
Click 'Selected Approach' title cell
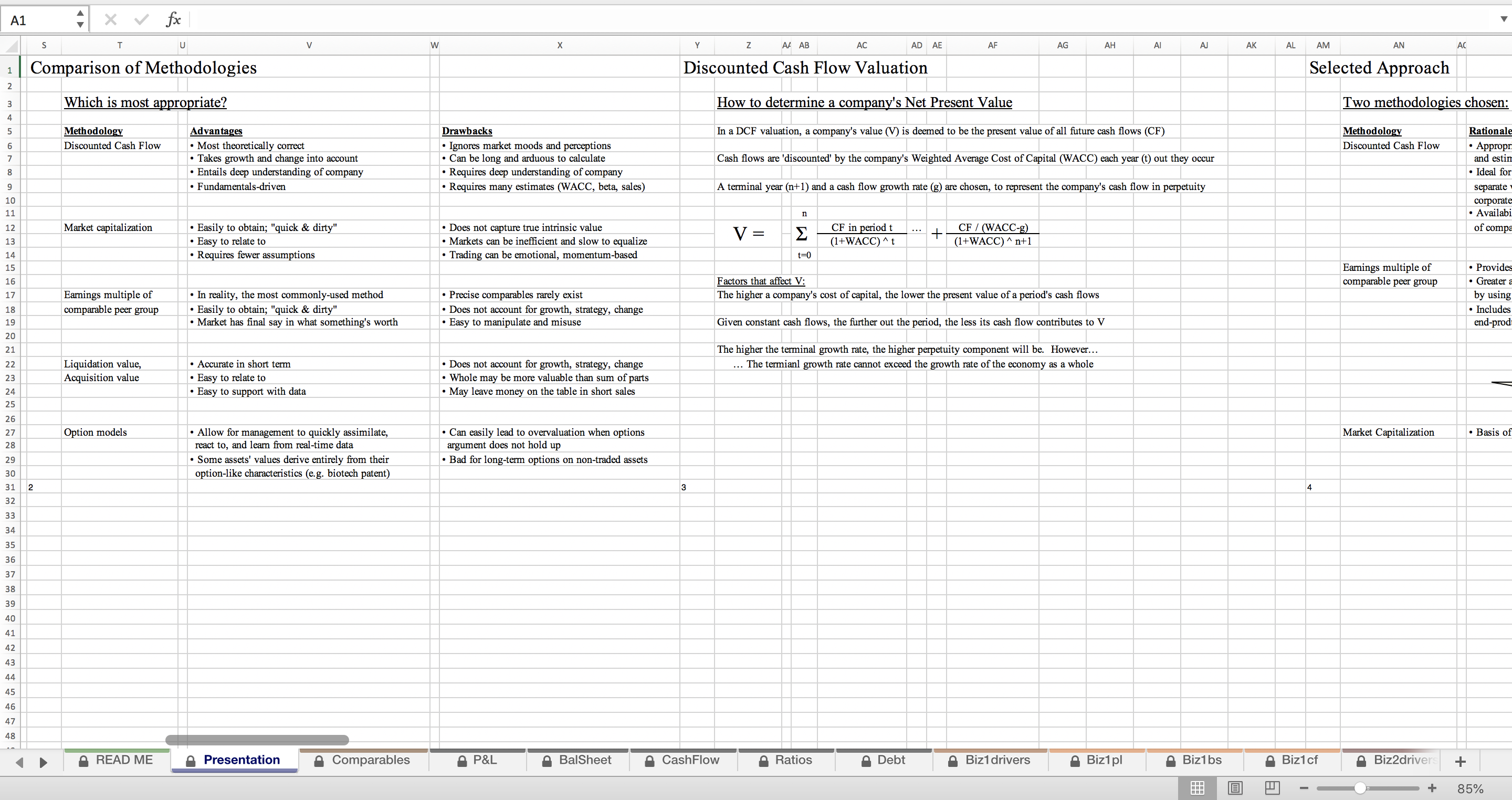coord(1379,68)
